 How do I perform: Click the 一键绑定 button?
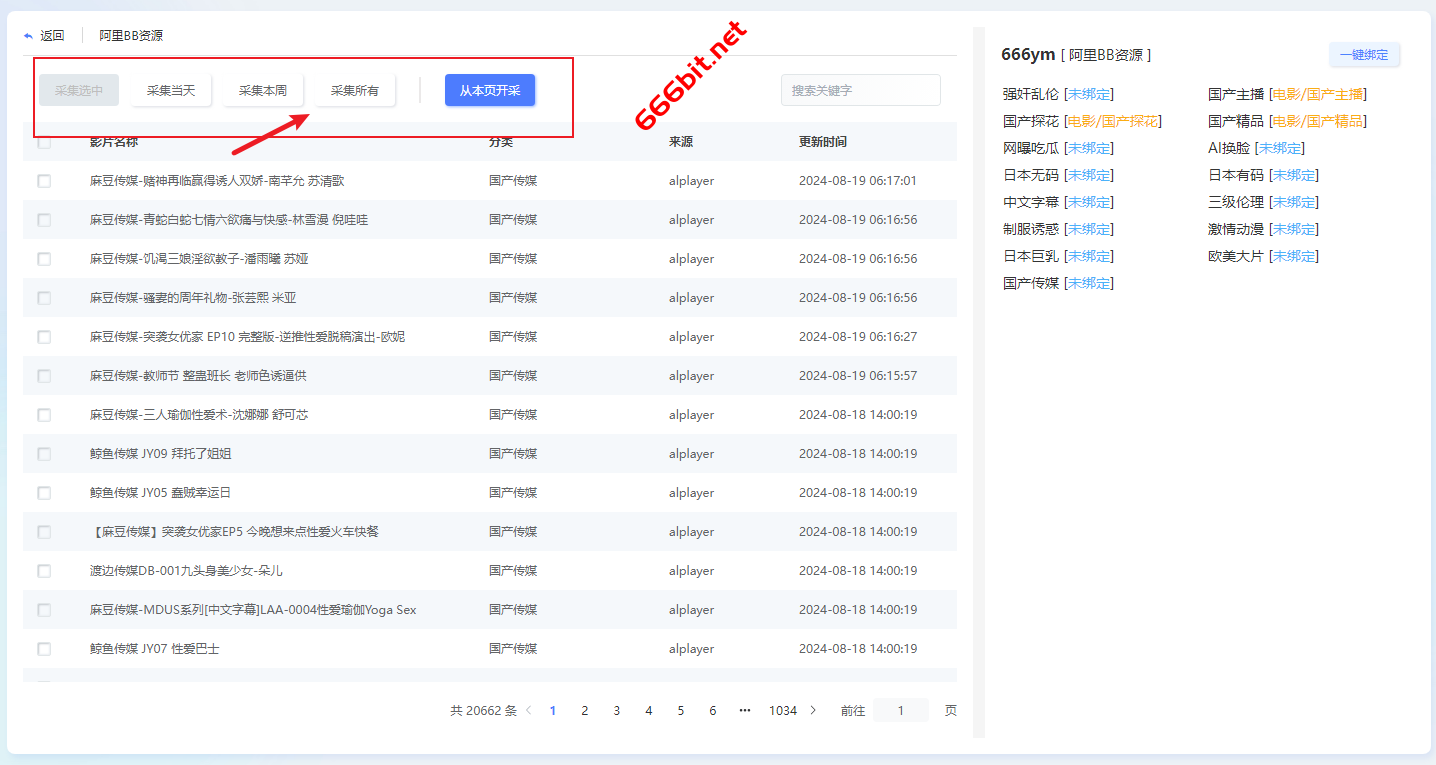(x=1364, y=55)
